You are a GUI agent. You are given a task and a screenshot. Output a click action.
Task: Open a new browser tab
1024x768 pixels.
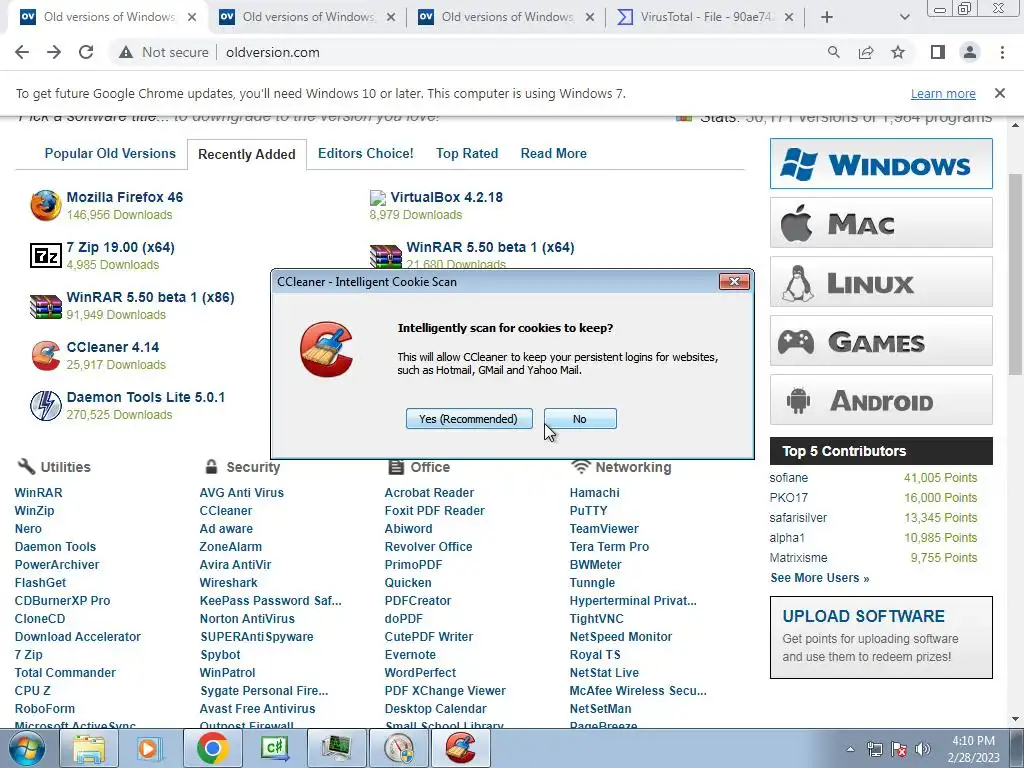click(x=827, y=17)
